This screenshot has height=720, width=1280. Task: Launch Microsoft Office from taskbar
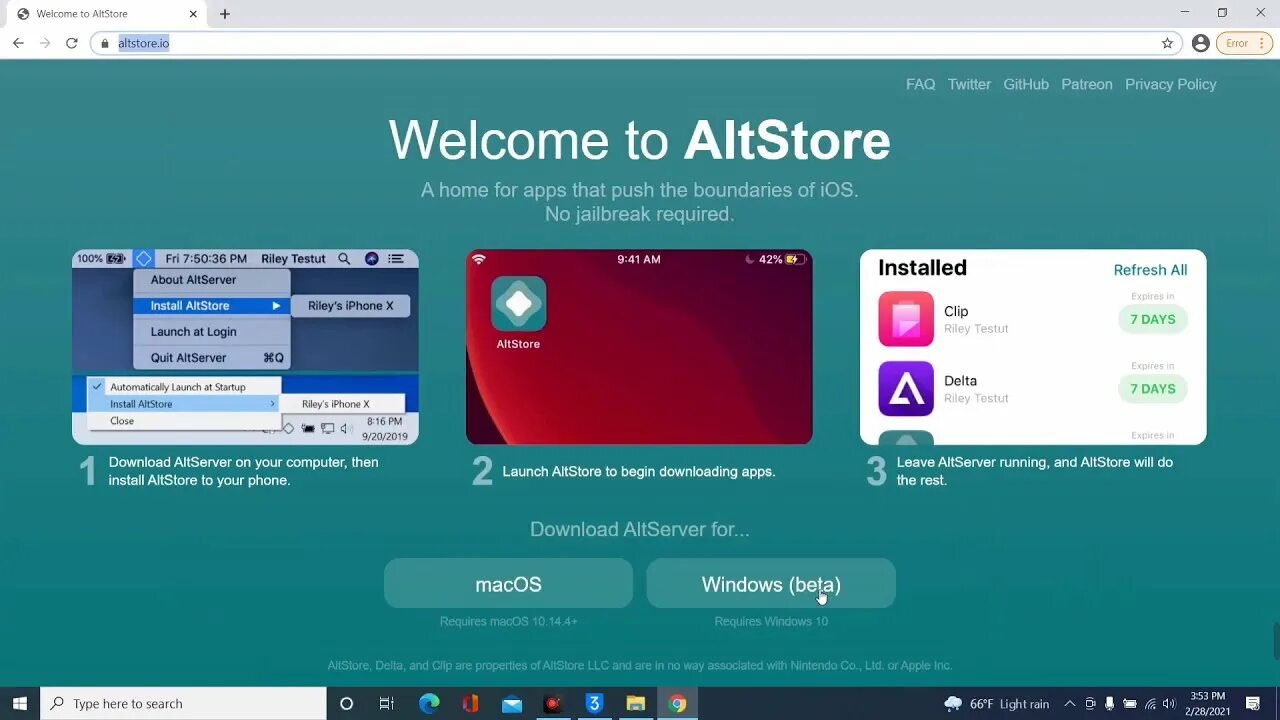470,704
